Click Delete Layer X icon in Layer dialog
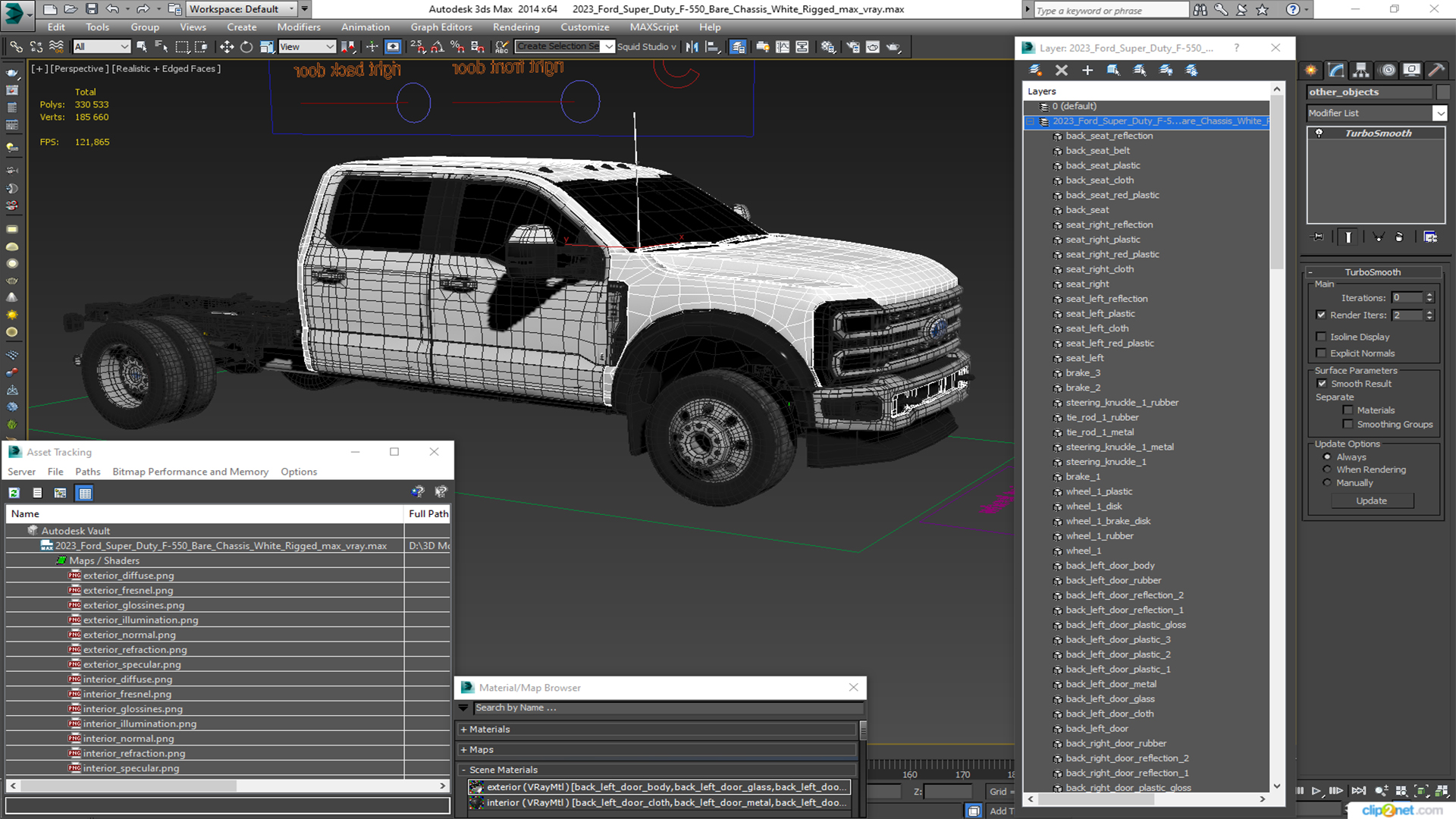Image resolution: width=1456 pixels, height=819 pixels. click(x=1062, y=70)
